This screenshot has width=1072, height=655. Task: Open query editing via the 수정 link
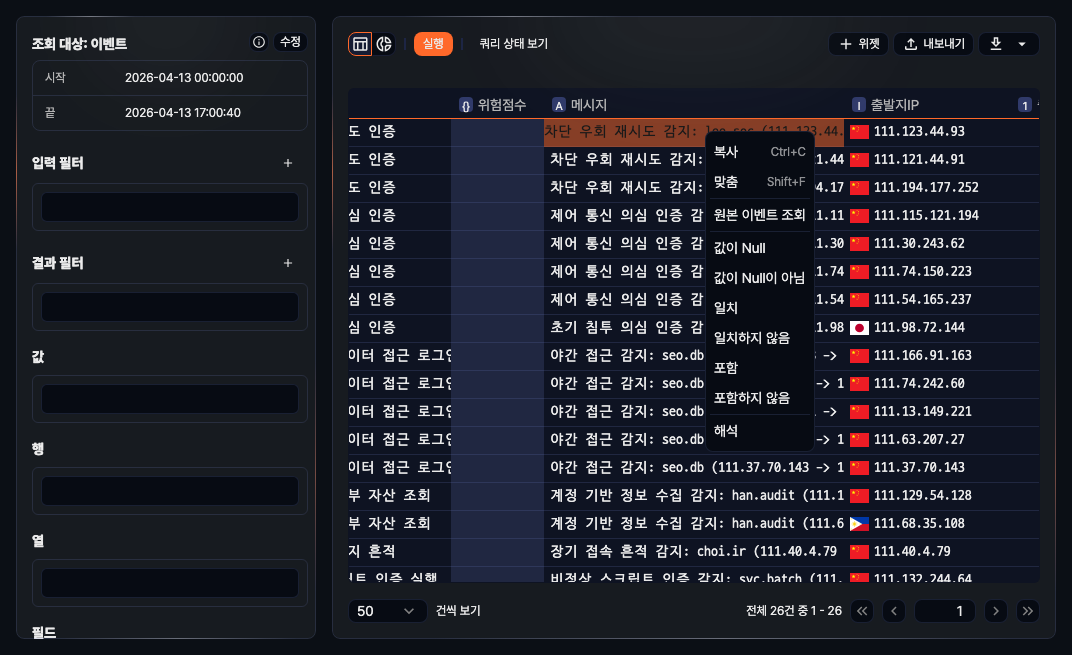point(290,42)
